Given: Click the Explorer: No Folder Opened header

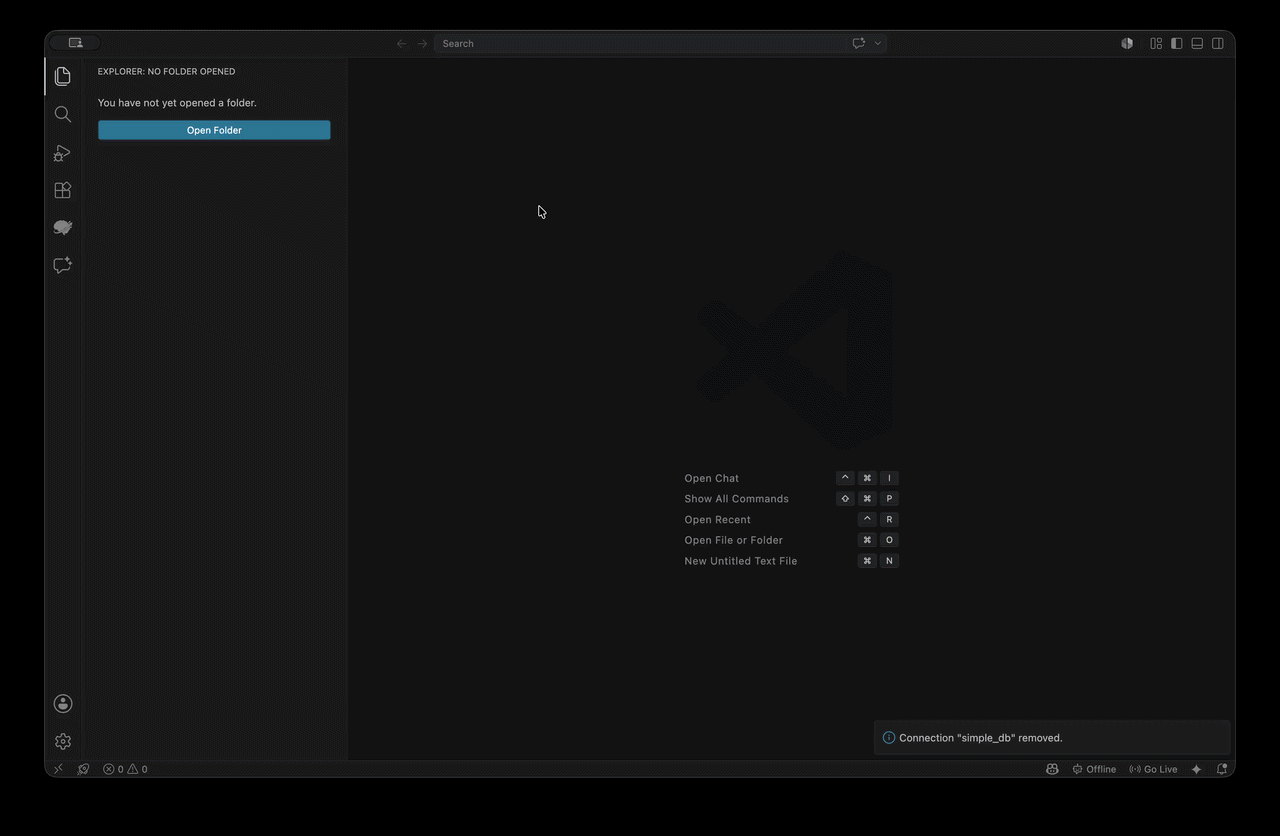Looking at the screenshot, I should (167, 72).
